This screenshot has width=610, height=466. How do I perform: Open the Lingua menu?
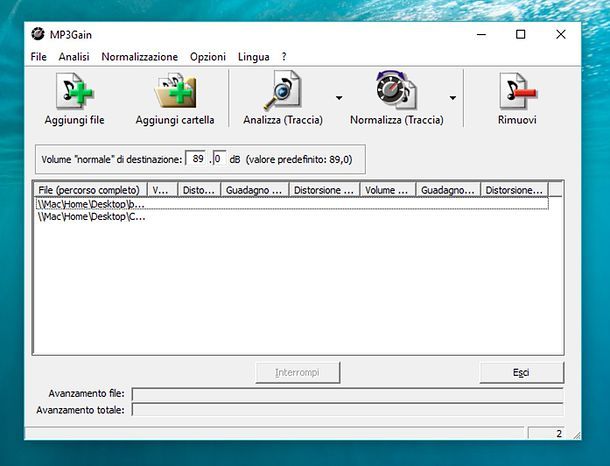click(x=254, y=57)
